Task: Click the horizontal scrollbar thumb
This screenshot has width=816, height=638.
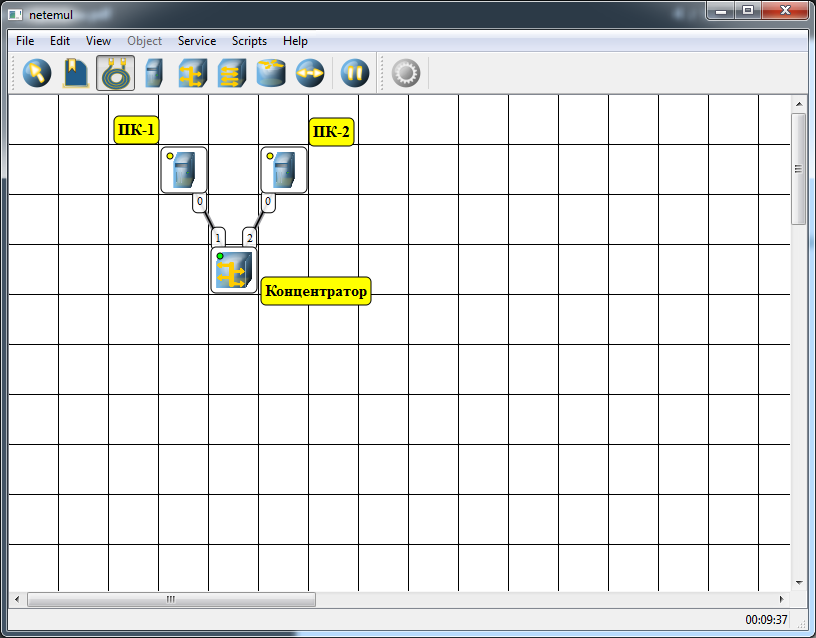Action: 171,599
